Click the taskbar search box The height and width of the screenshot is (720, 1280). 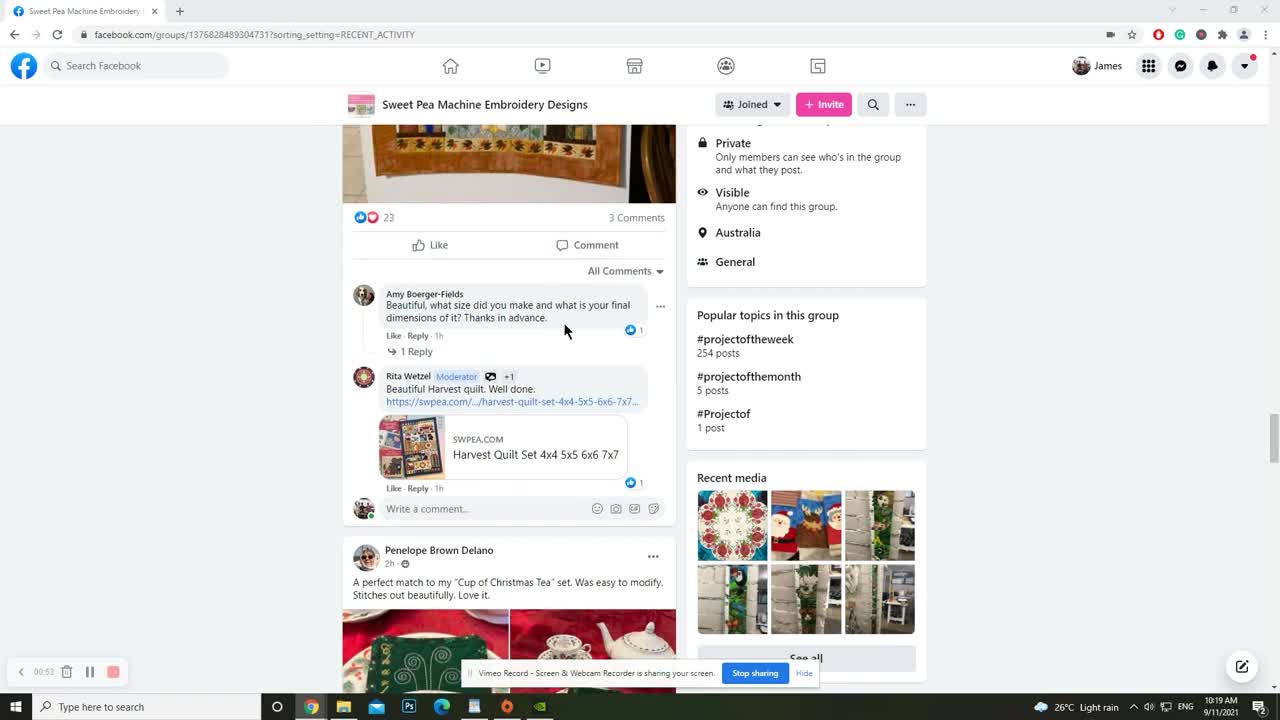click(147, 707)
